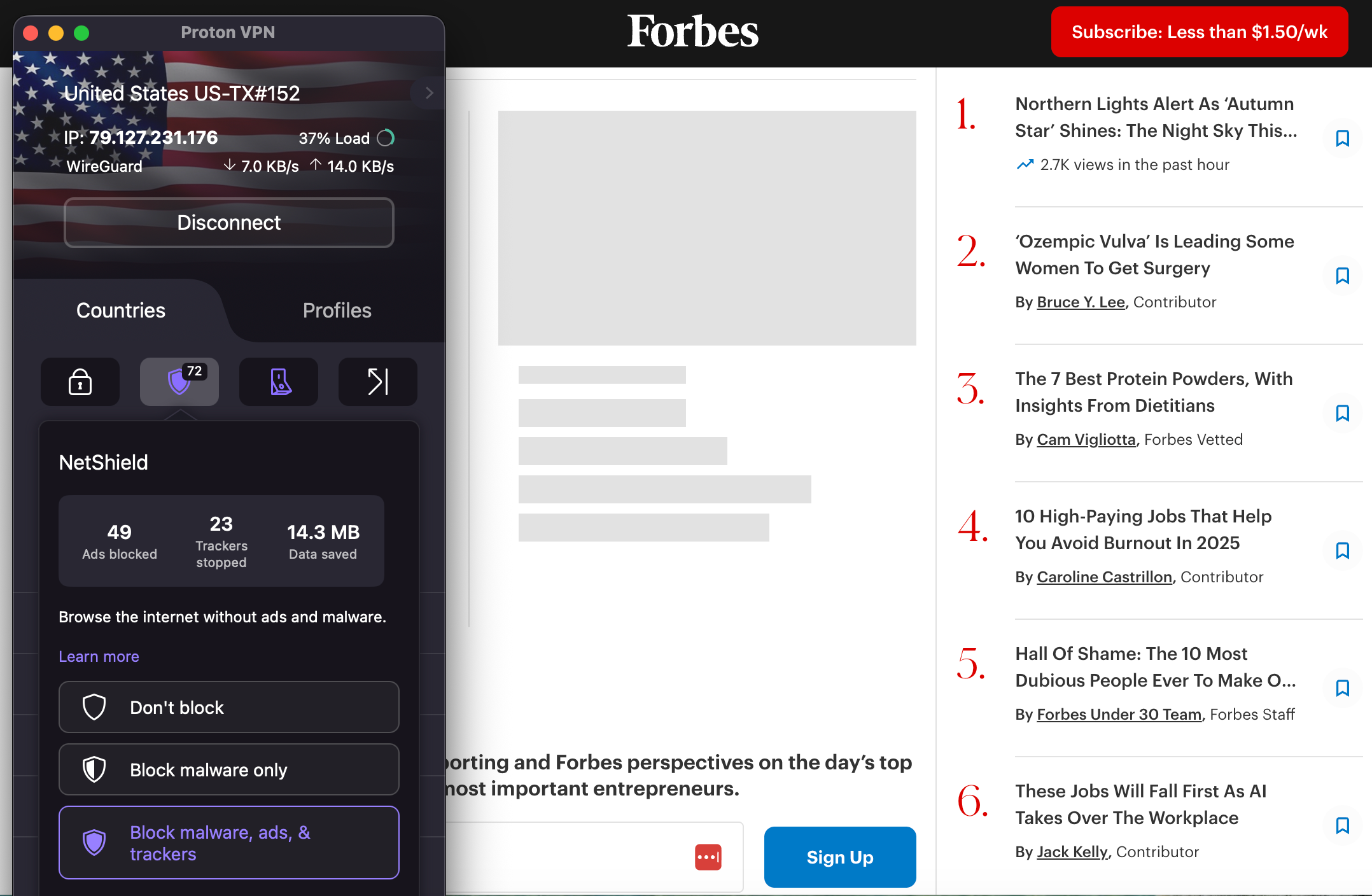Bookmark the Northern Lights Alert article

coord(1342,138)
